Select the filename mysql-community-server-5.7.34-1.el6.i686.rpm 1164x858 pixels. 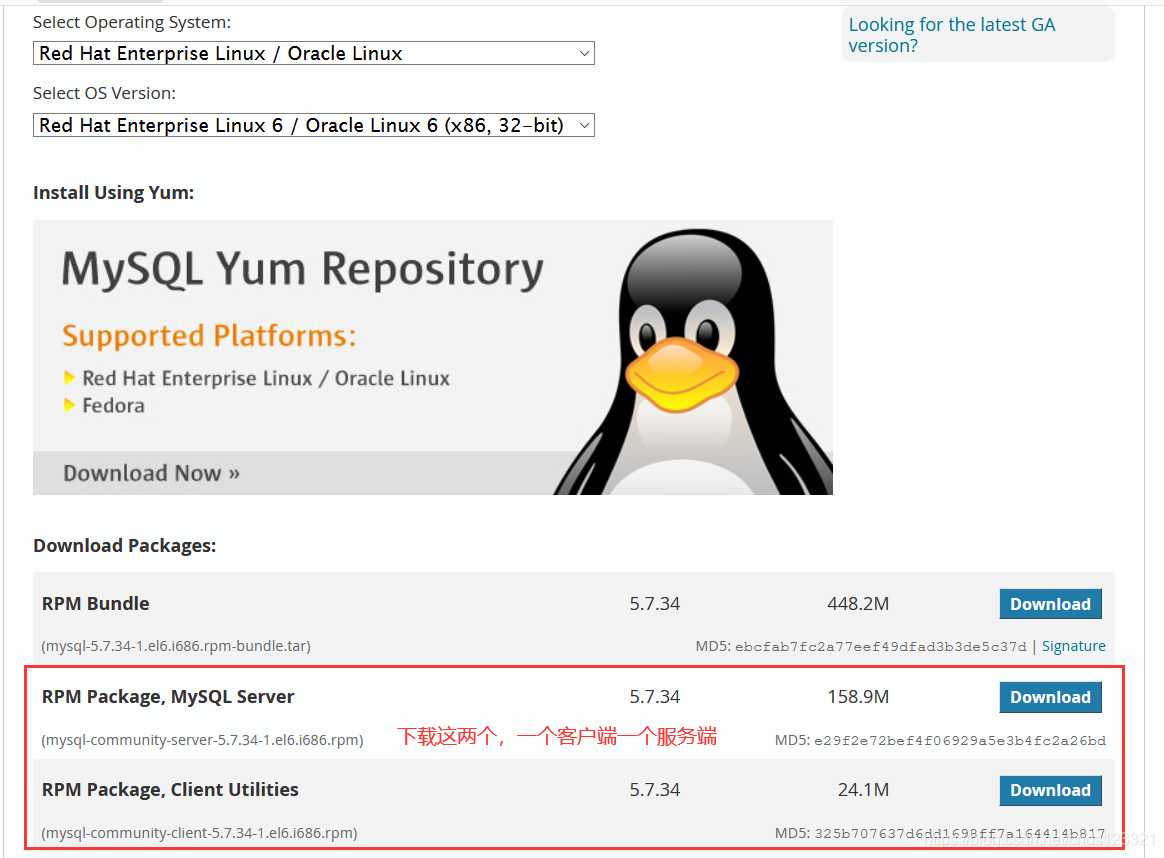202,740
